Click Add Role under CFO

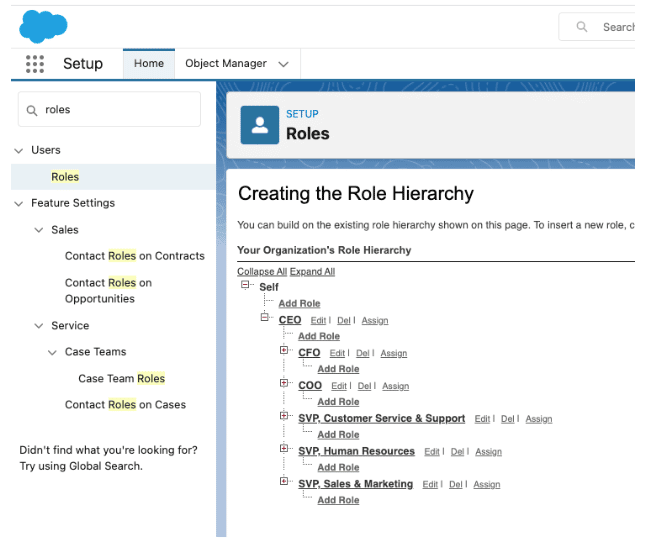click(338, 369)
